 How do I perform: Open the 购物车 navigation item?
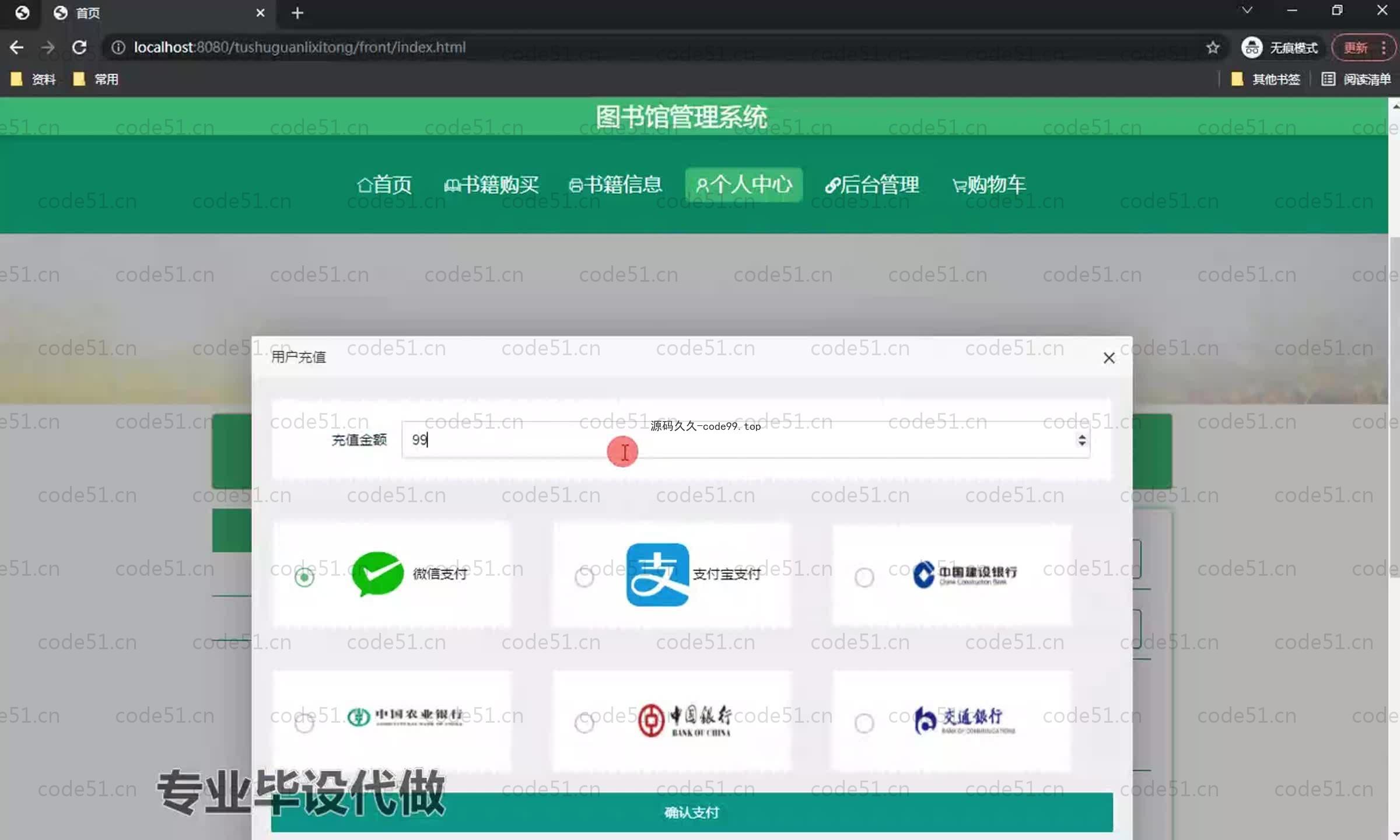(x=989, y=185)
